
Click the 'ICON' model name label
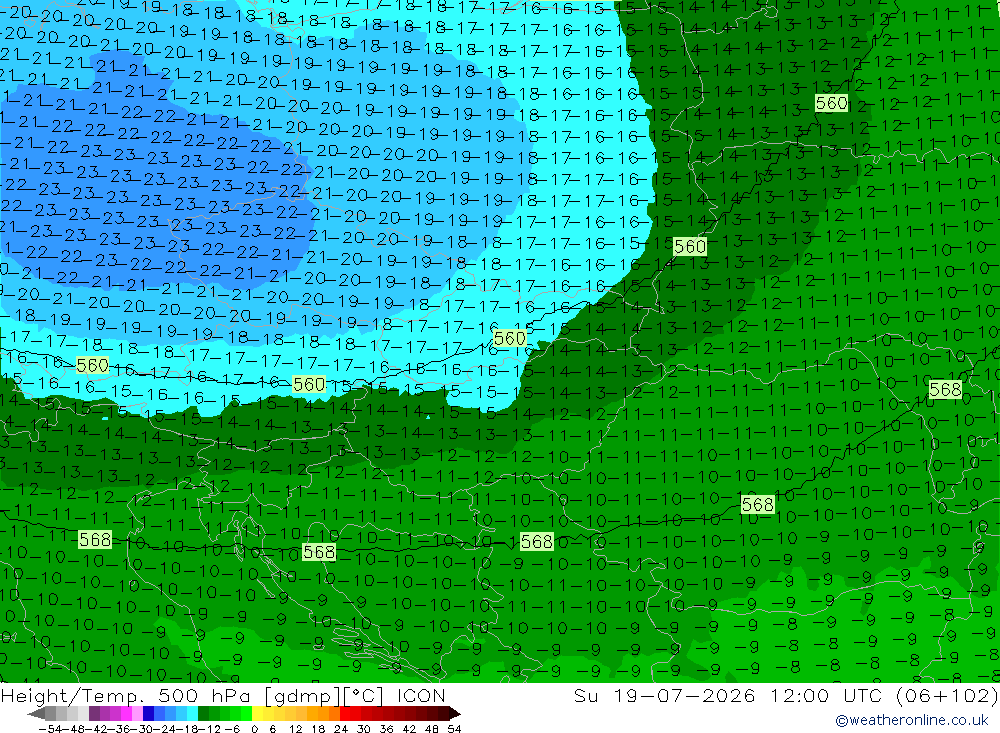coord(422,695)
